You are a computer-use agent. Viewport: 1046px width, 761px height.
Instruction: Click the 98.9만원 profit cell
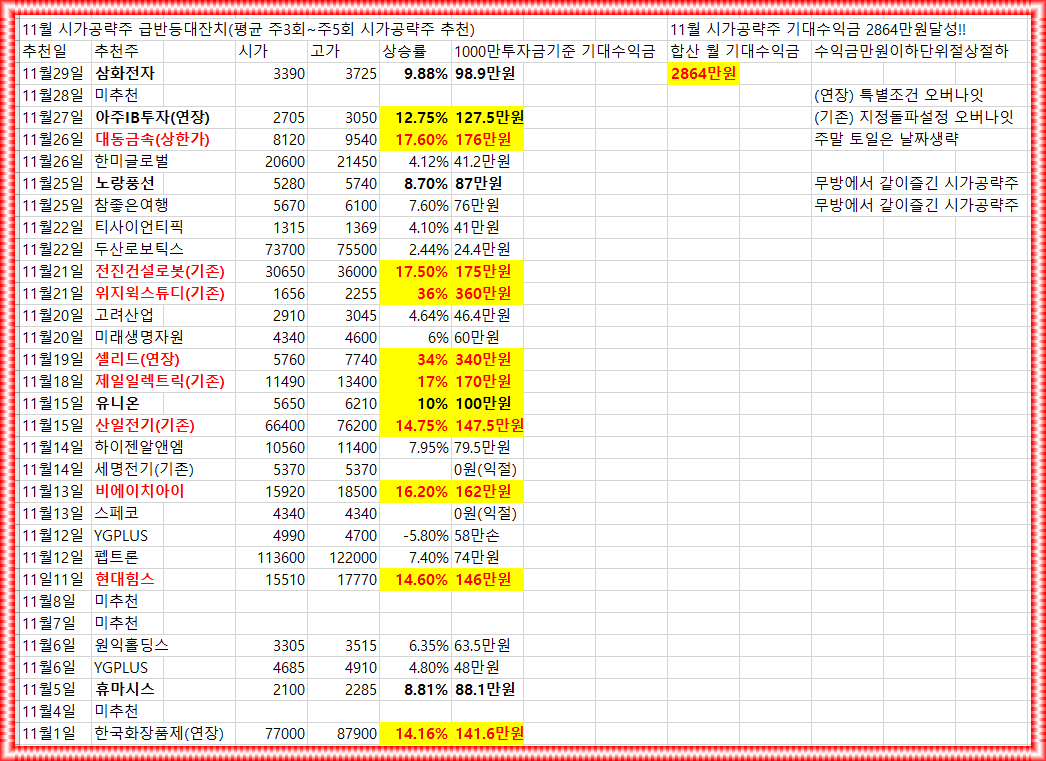point(488,73)
